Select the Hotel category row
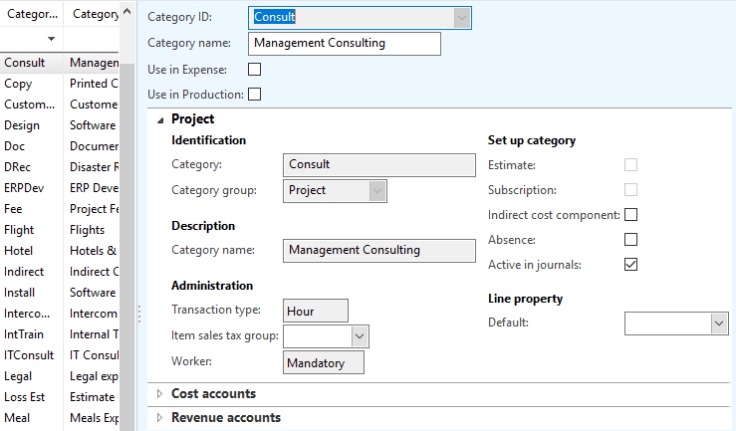736x431 pixels. [30, 251]
